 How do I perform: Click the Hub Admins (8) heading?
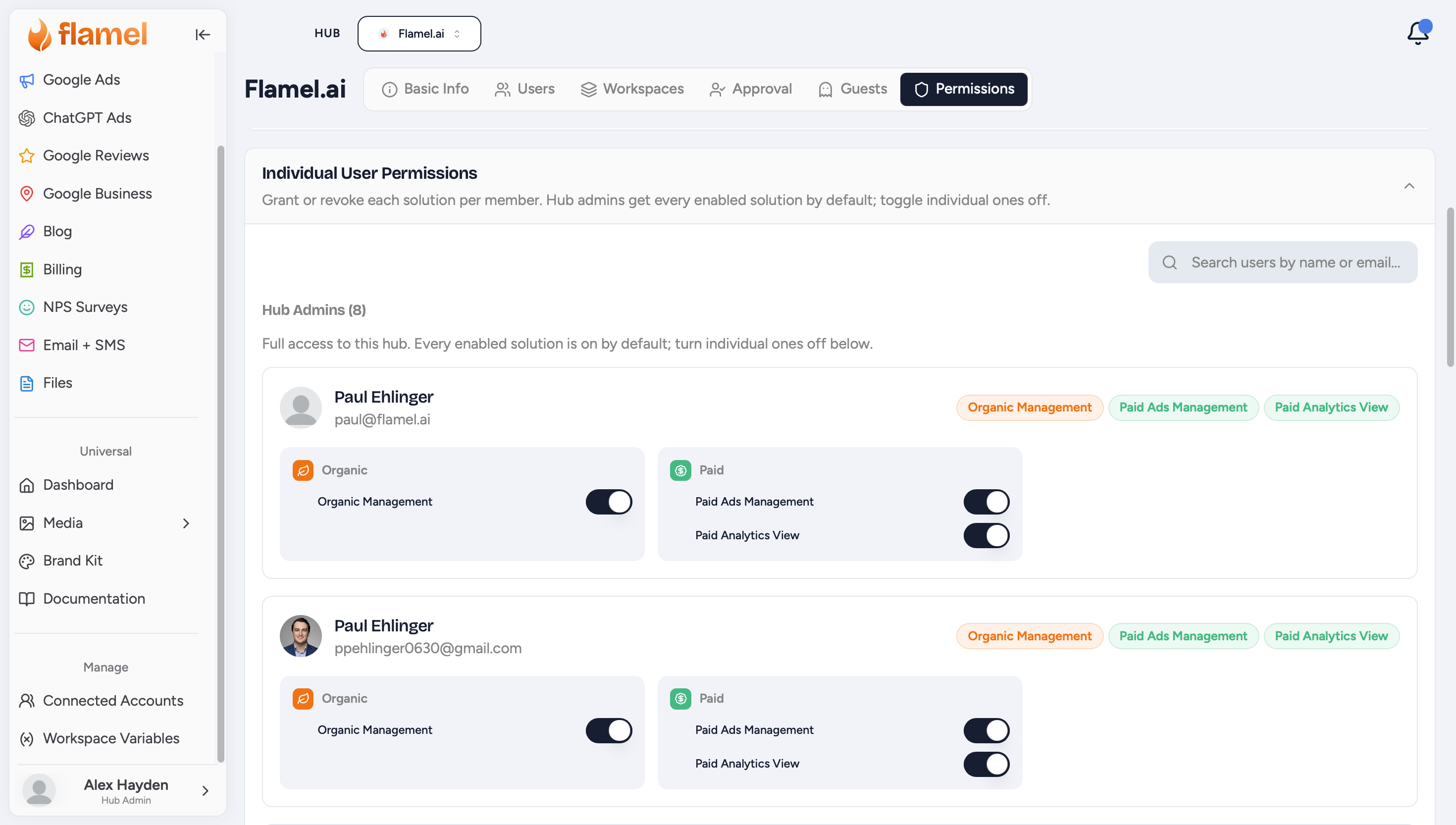[x=314, y=310]
